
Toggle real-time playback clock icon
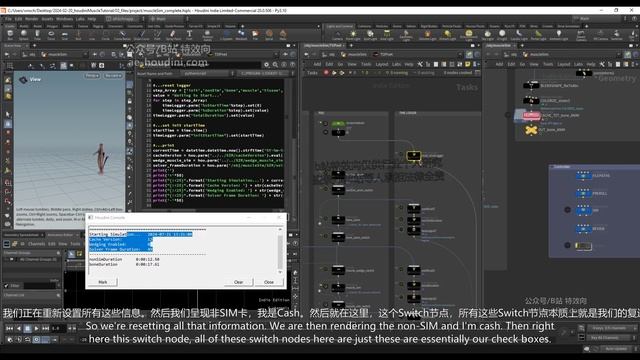point(36,339)
